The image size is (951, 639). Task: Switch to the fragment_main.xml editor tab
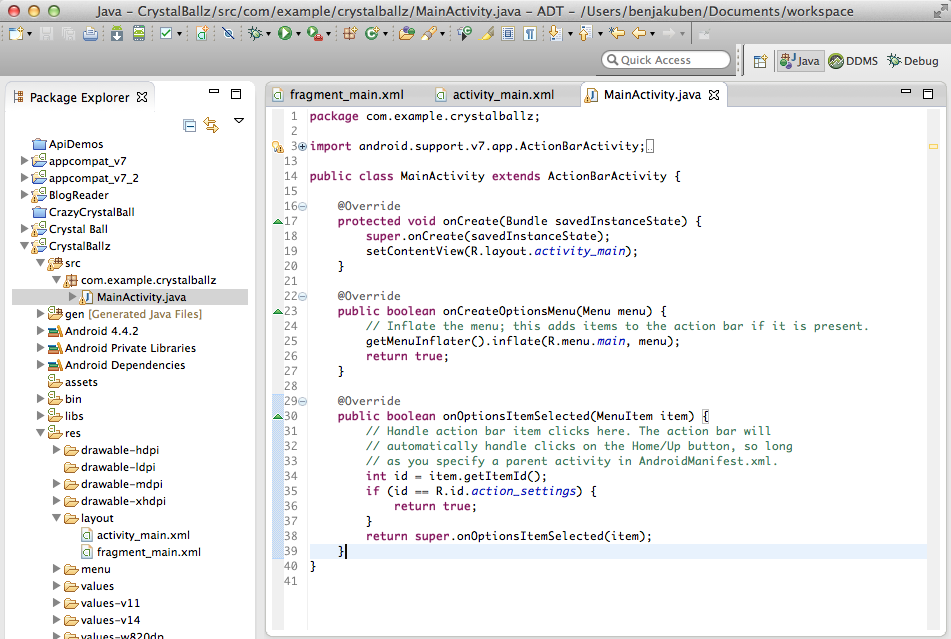tap(346, 95)
